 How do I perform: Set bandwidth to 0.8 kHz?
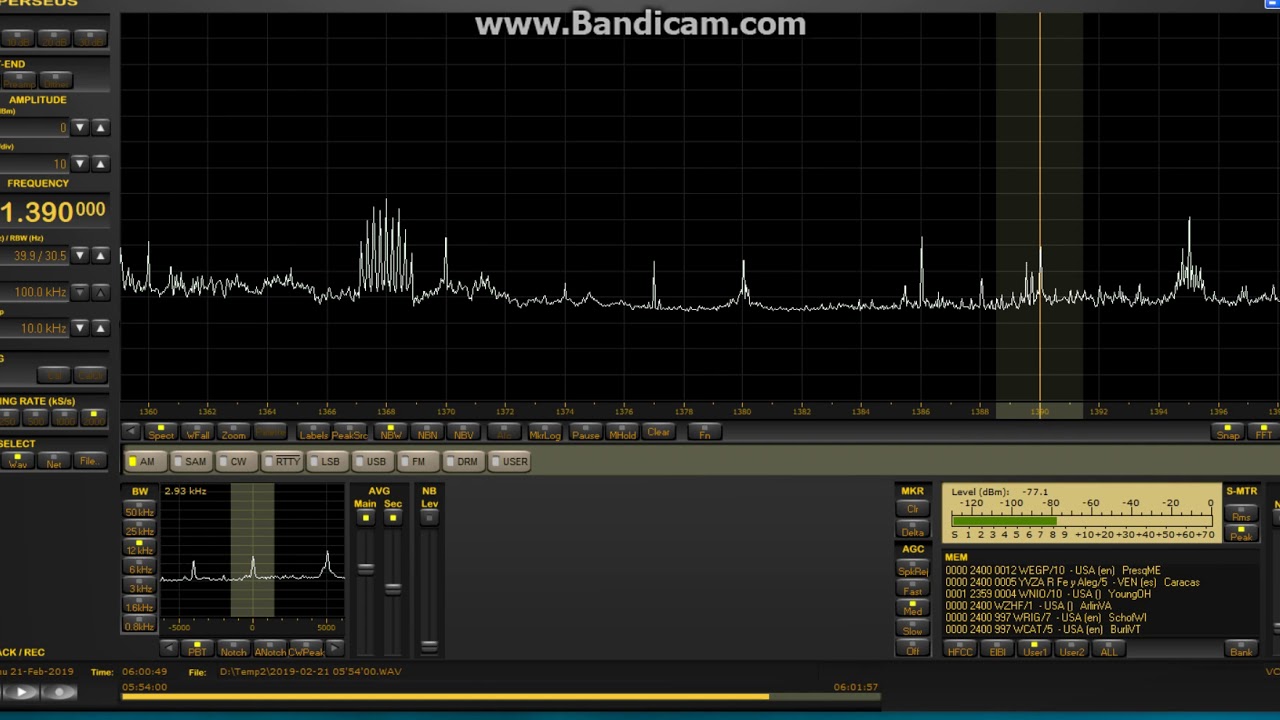pyautogui.click(x=139, y=624)
